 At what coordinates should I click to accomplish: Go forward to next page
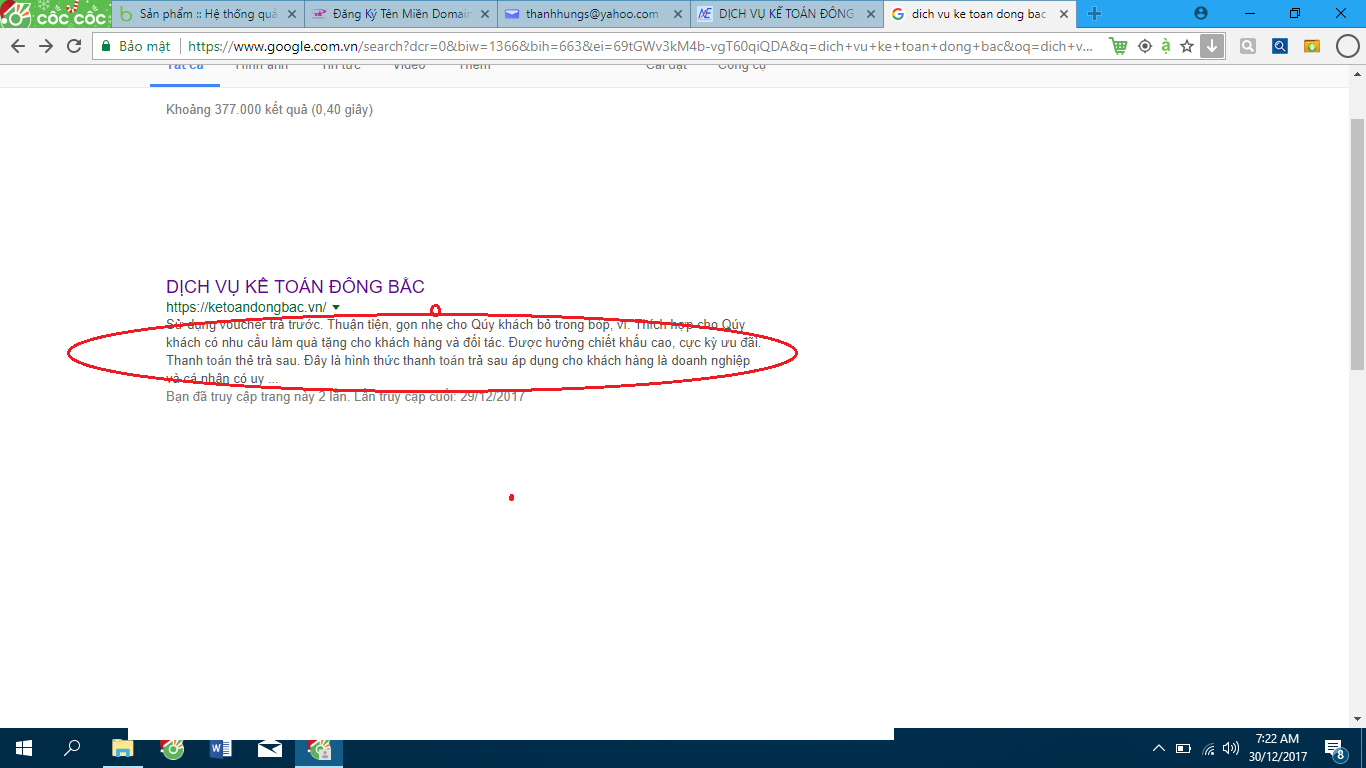click(x=46, y=46)
